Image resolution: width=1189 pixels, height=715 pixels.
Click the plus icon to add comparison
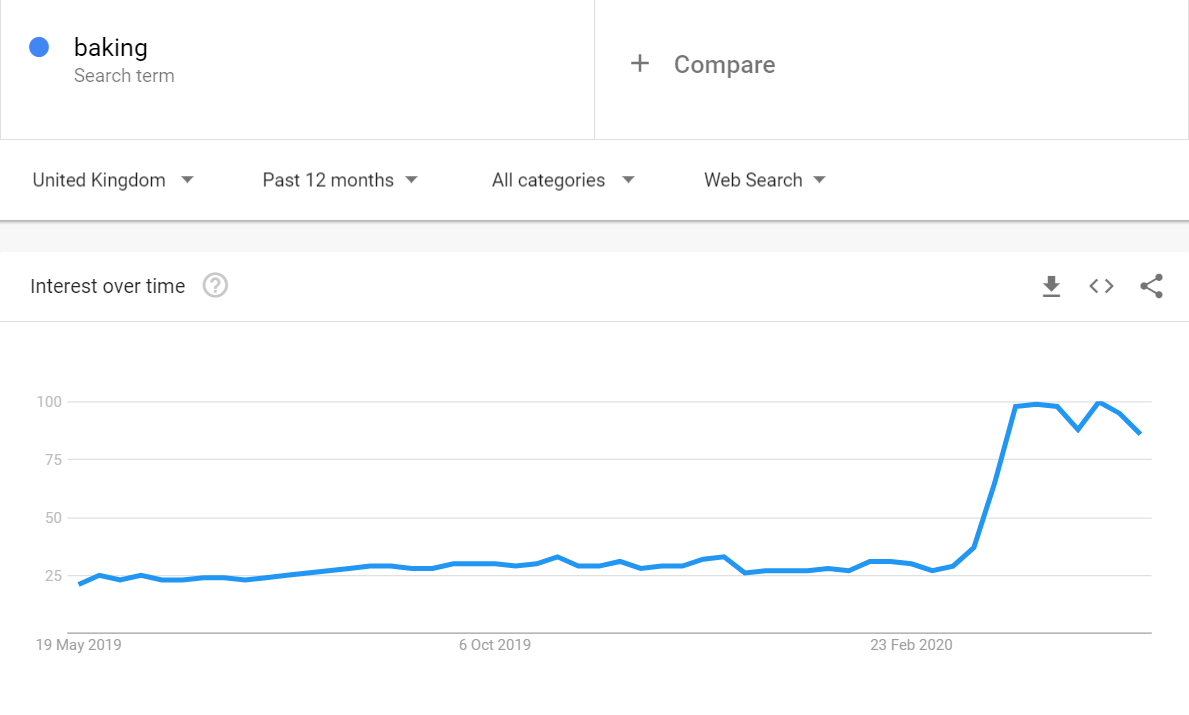tap(640, 64)
